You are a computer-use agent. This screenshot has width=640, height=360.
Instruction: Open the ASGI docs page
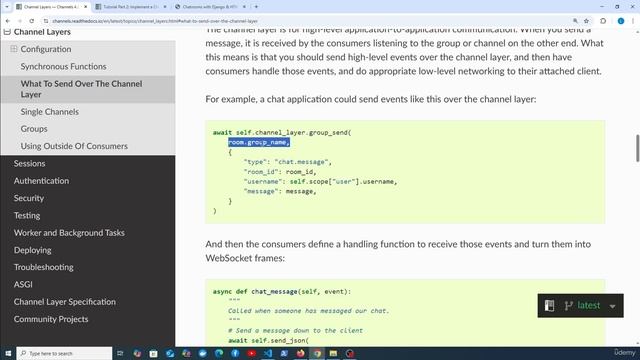23,284
